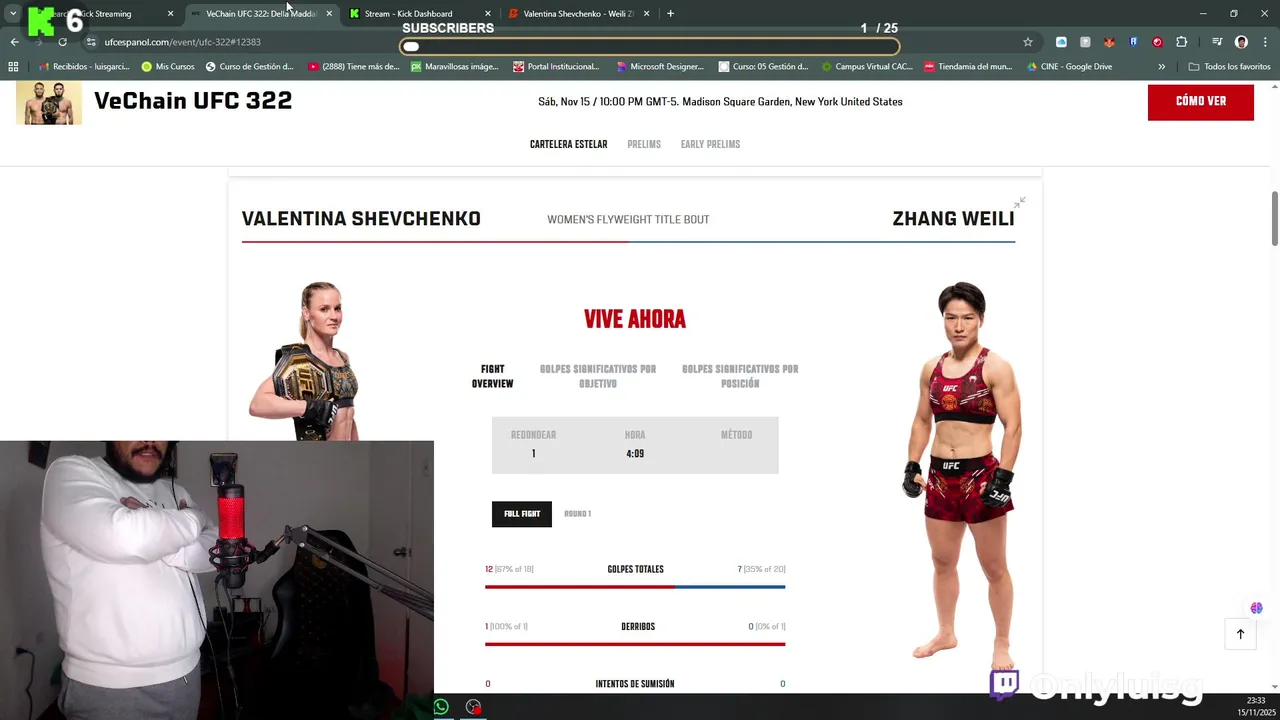The image size is (1280, 720).
Task: Click the UFC 322 event poster thumbnail
Action: (x=49, y=103)
